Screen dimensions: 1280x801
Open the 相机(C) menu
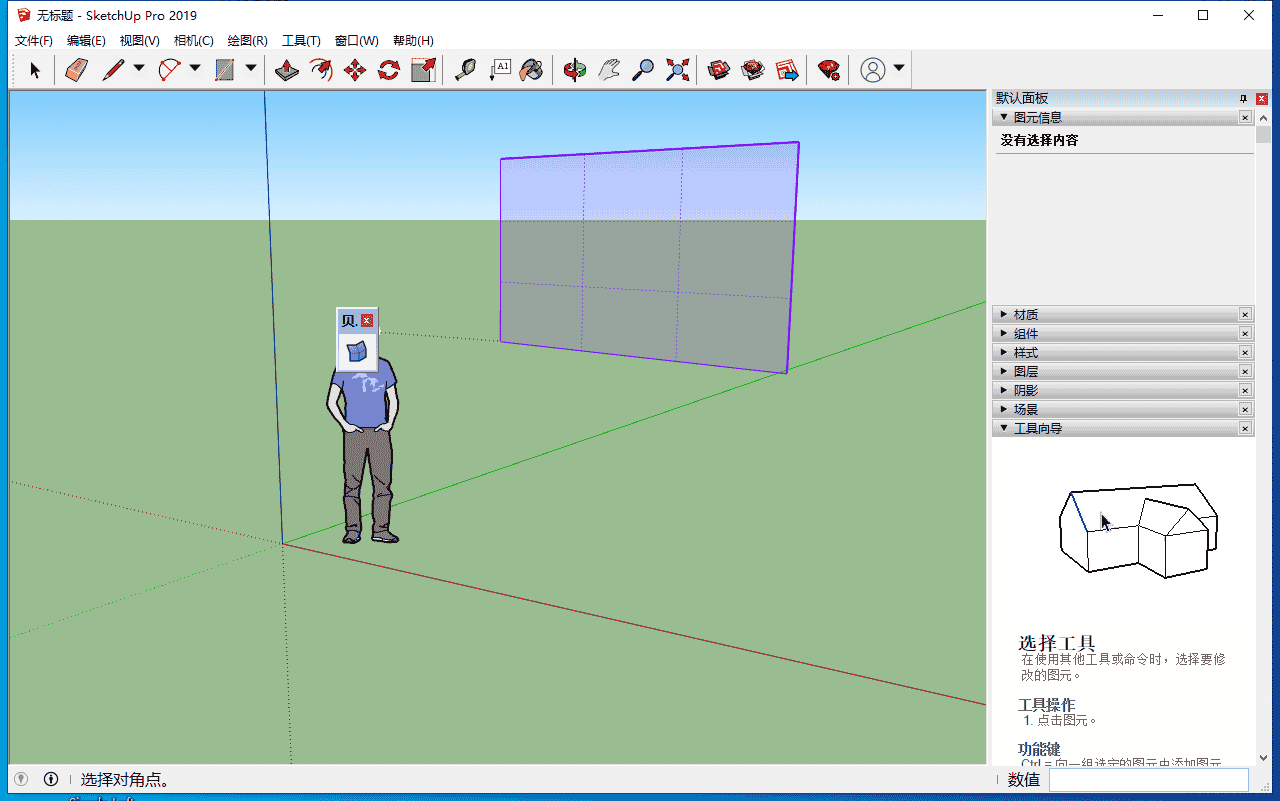coord(194,41)
